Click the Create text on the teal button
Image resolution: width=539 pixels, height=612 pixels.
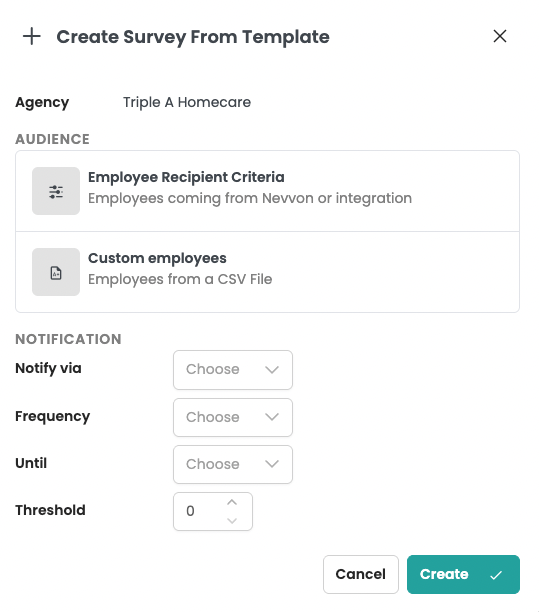[x=444, y=574]
